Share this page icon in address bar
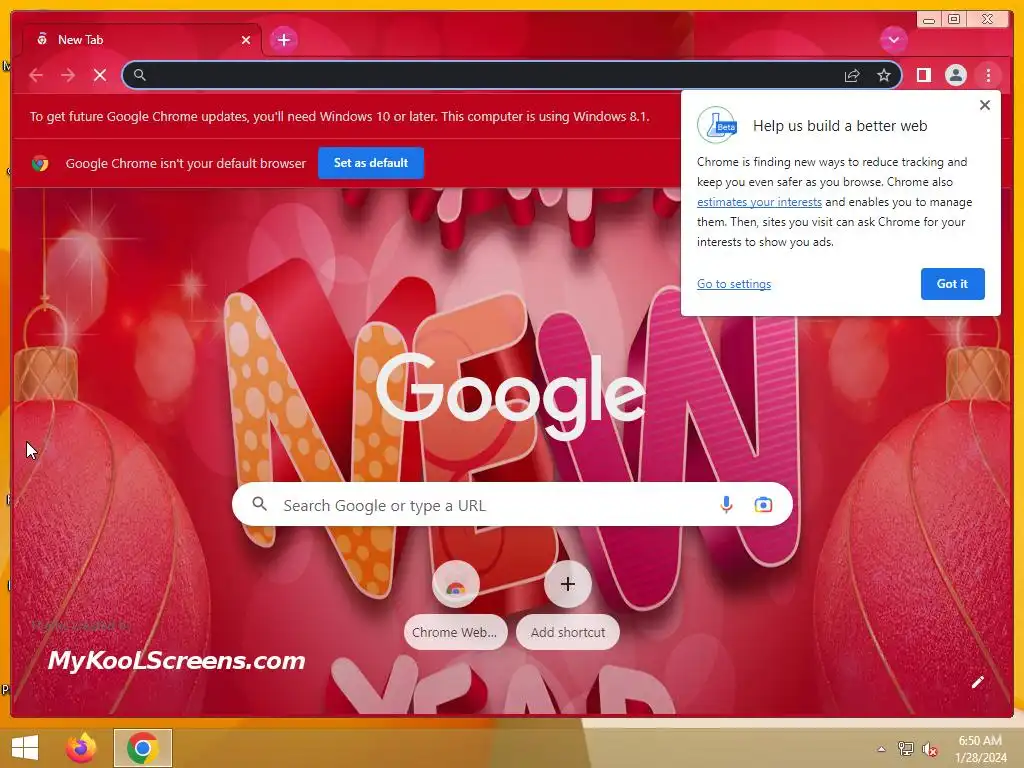Viewport: 1024px width, 768px height. tap(852, 76)
